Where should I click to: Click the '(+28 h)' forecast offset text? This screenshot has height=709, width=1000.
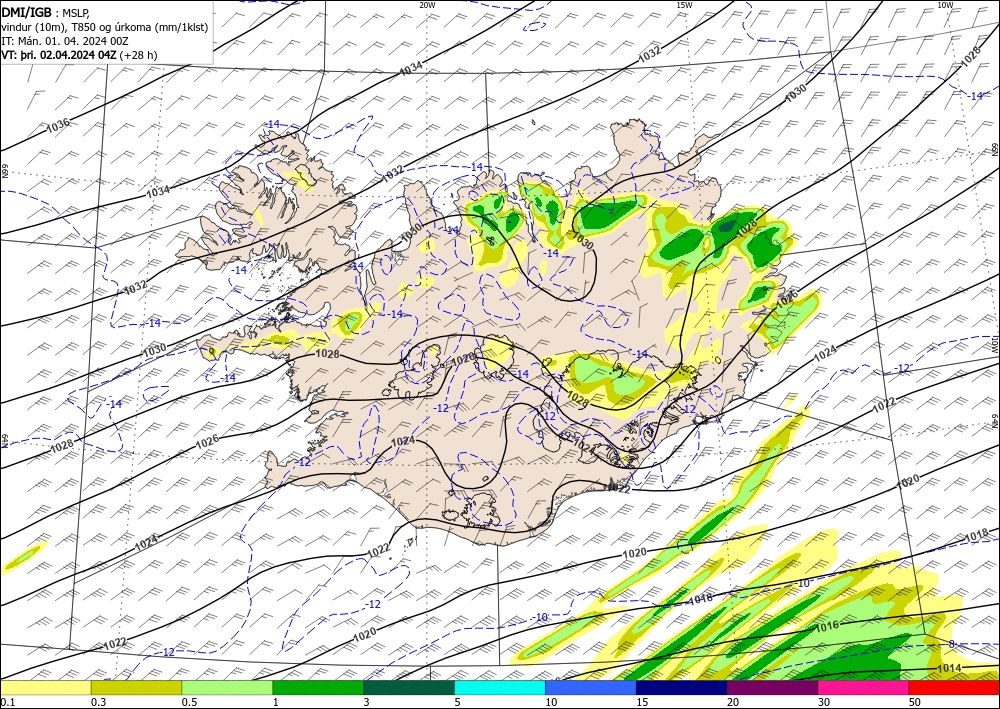(x=138, y=55)
